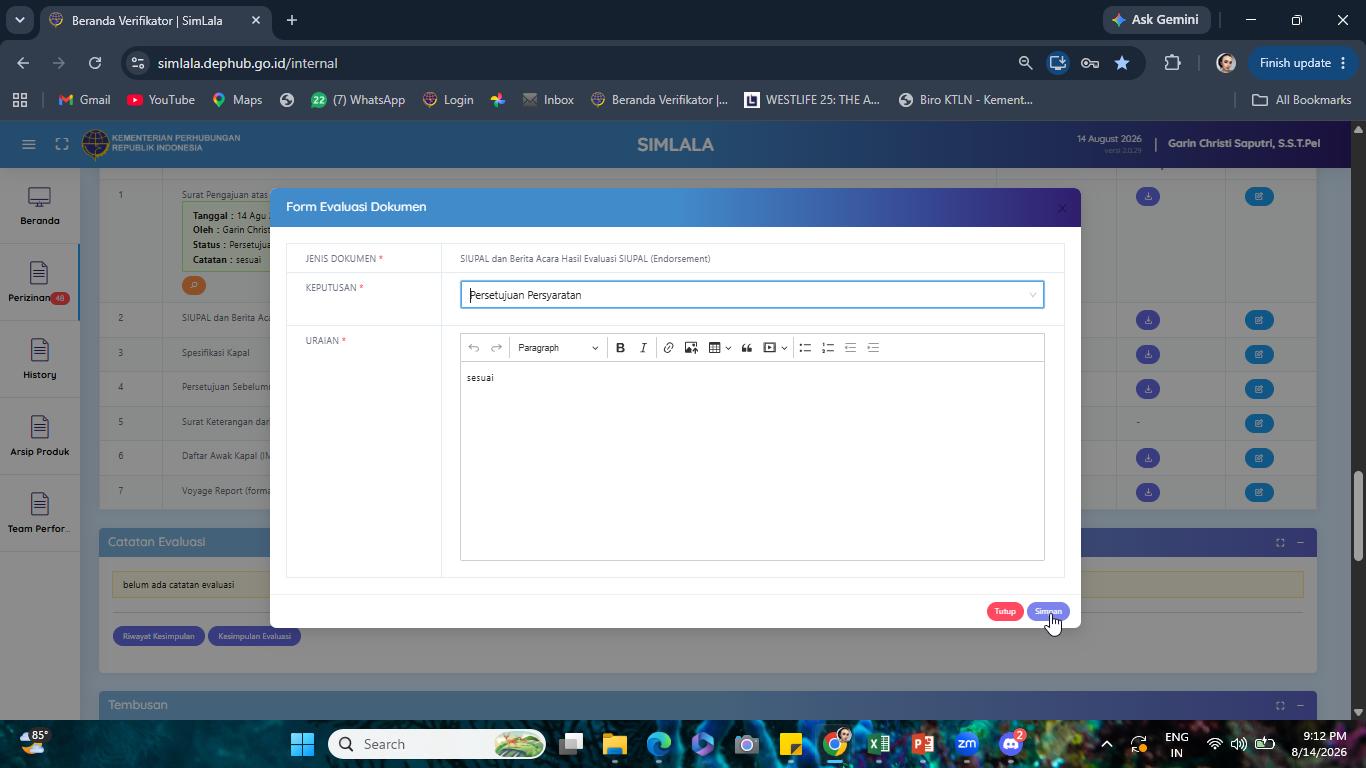Click inside the Uraian text area
This screenshot has height=768, width=1366.
pos(752,460)
